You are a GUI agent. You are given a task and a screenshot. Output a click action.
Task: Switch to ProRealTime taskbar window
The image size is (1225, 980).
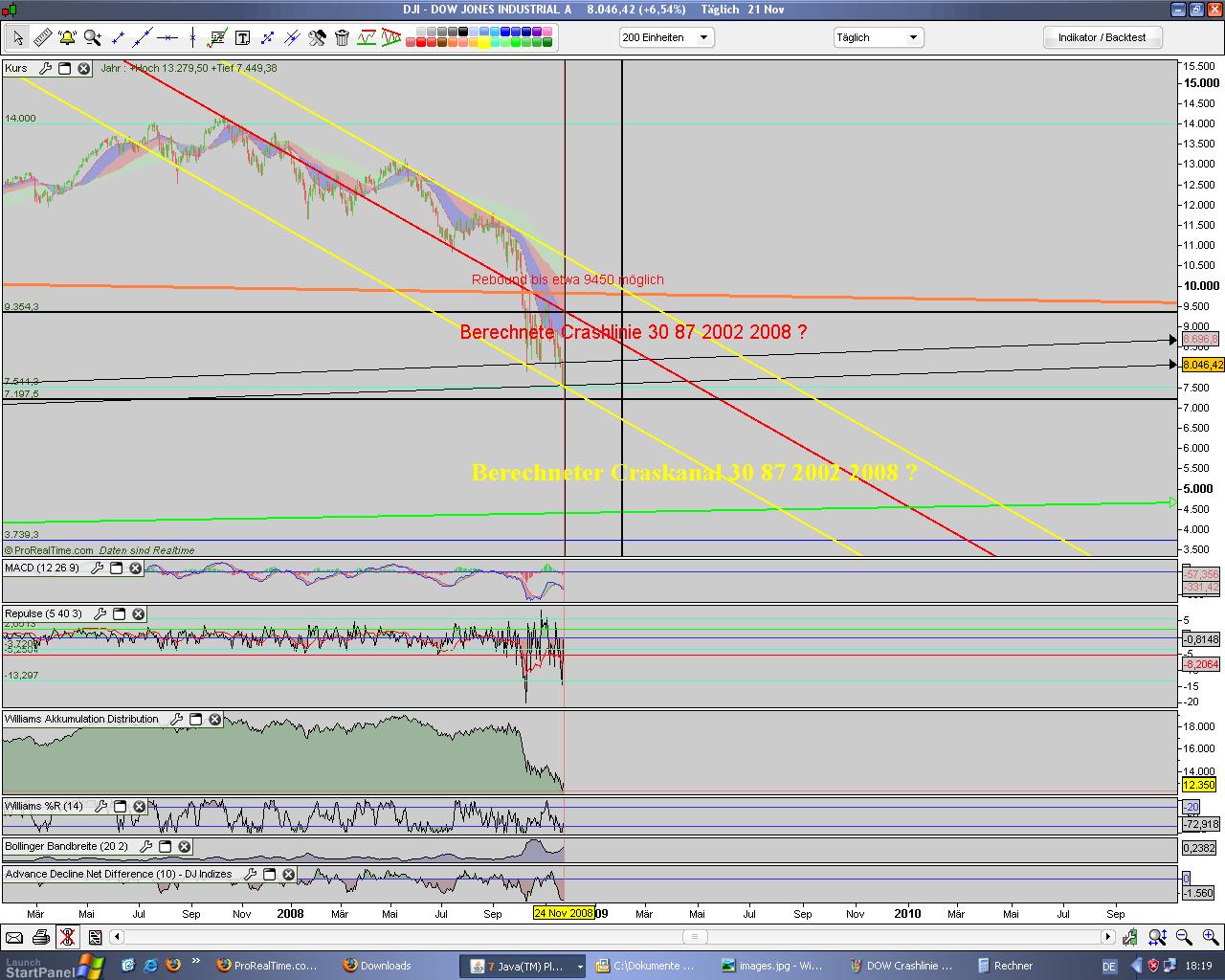[x=266, y=966]
